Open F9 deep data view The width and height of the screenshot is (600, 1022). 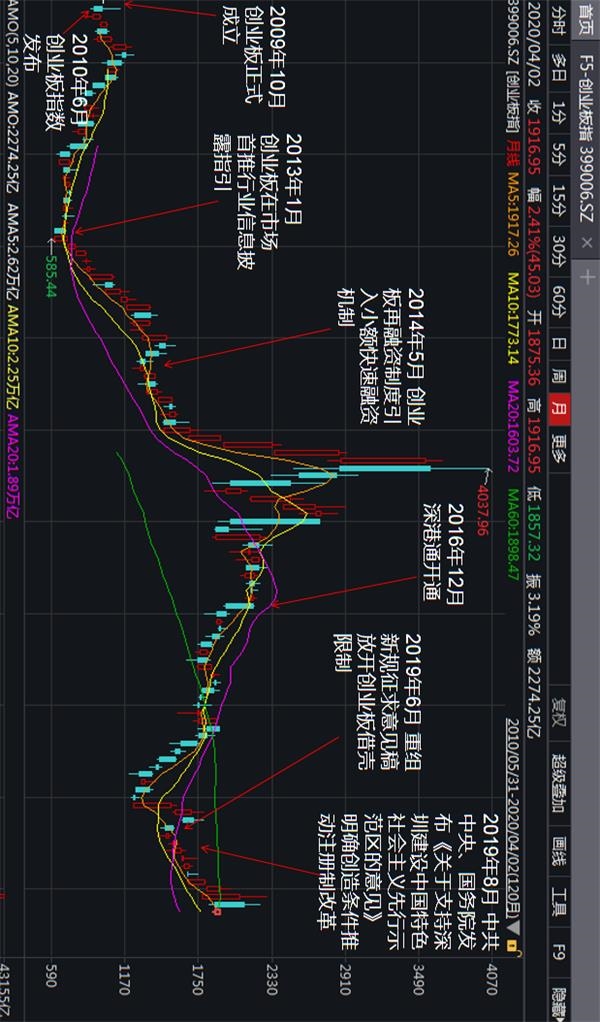(x=558, y=954)
